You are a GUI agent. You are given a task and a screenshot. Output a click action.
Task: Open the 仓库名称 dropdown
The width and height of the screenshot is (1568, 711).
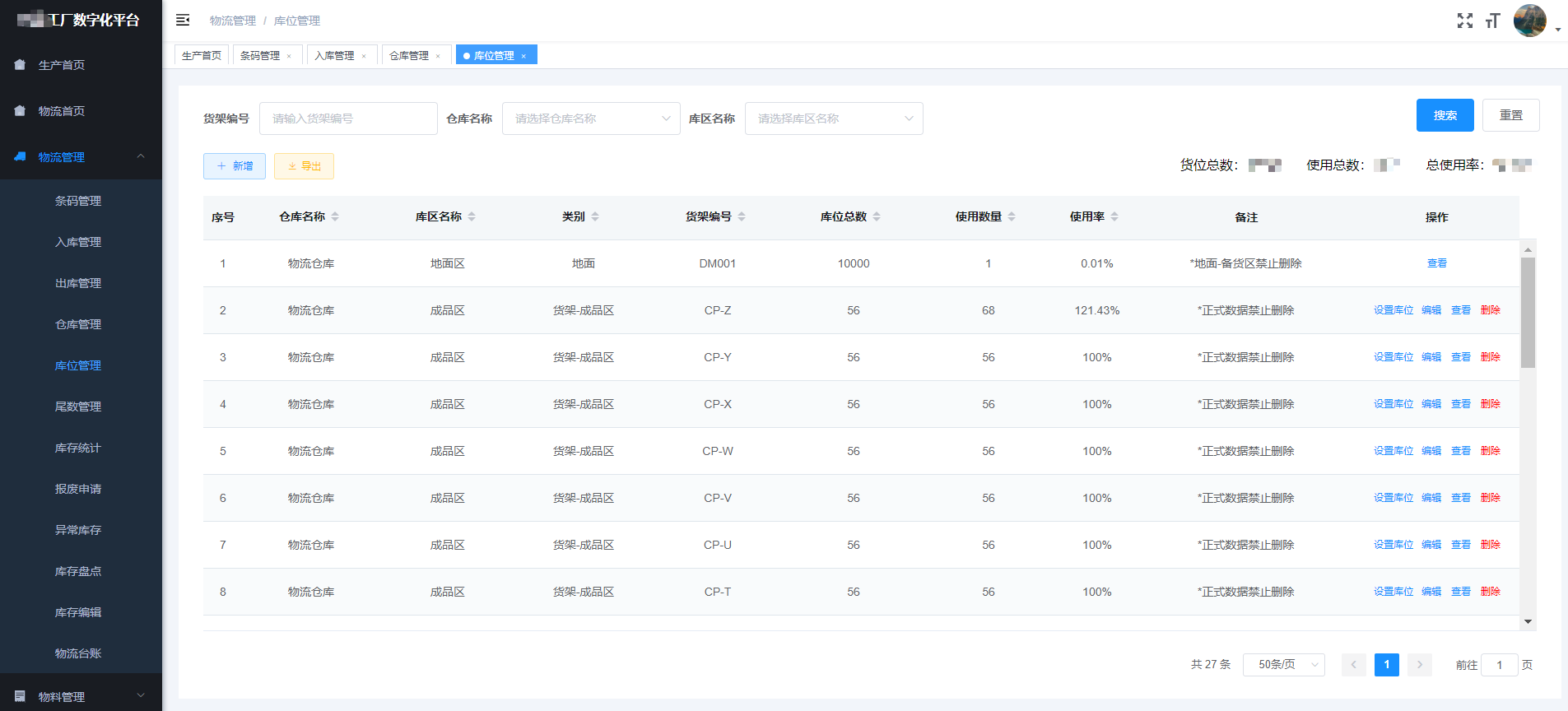[x=591, y=118]
